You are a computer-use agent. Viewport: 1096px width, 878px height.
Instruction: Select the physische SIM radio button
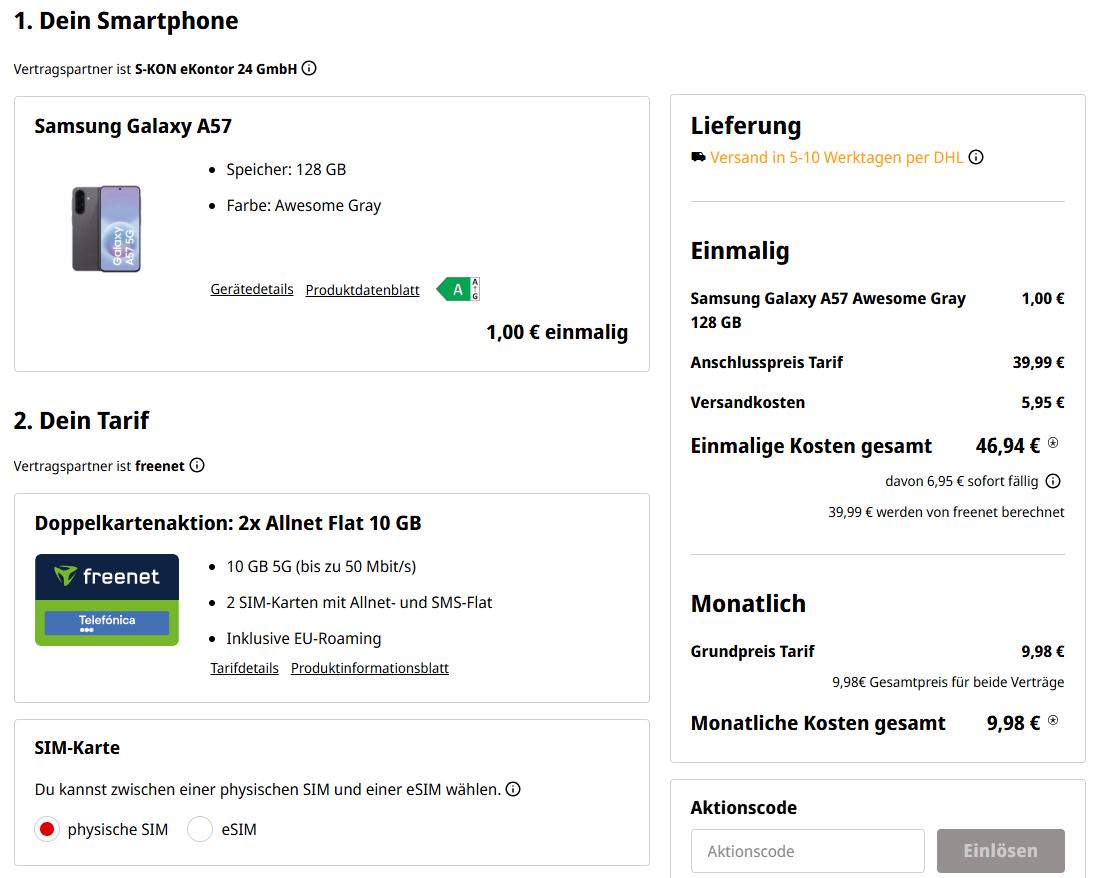47,829
